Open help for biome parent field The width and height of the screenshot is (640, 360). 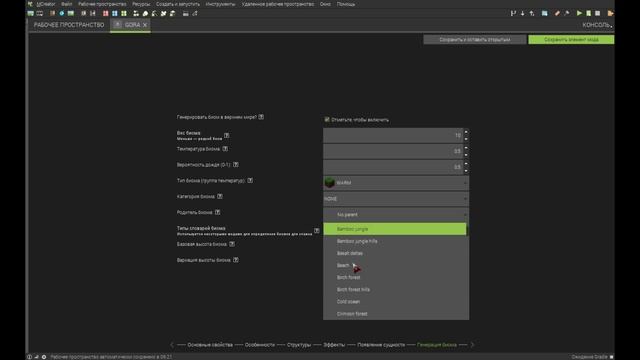click(218, 212)
